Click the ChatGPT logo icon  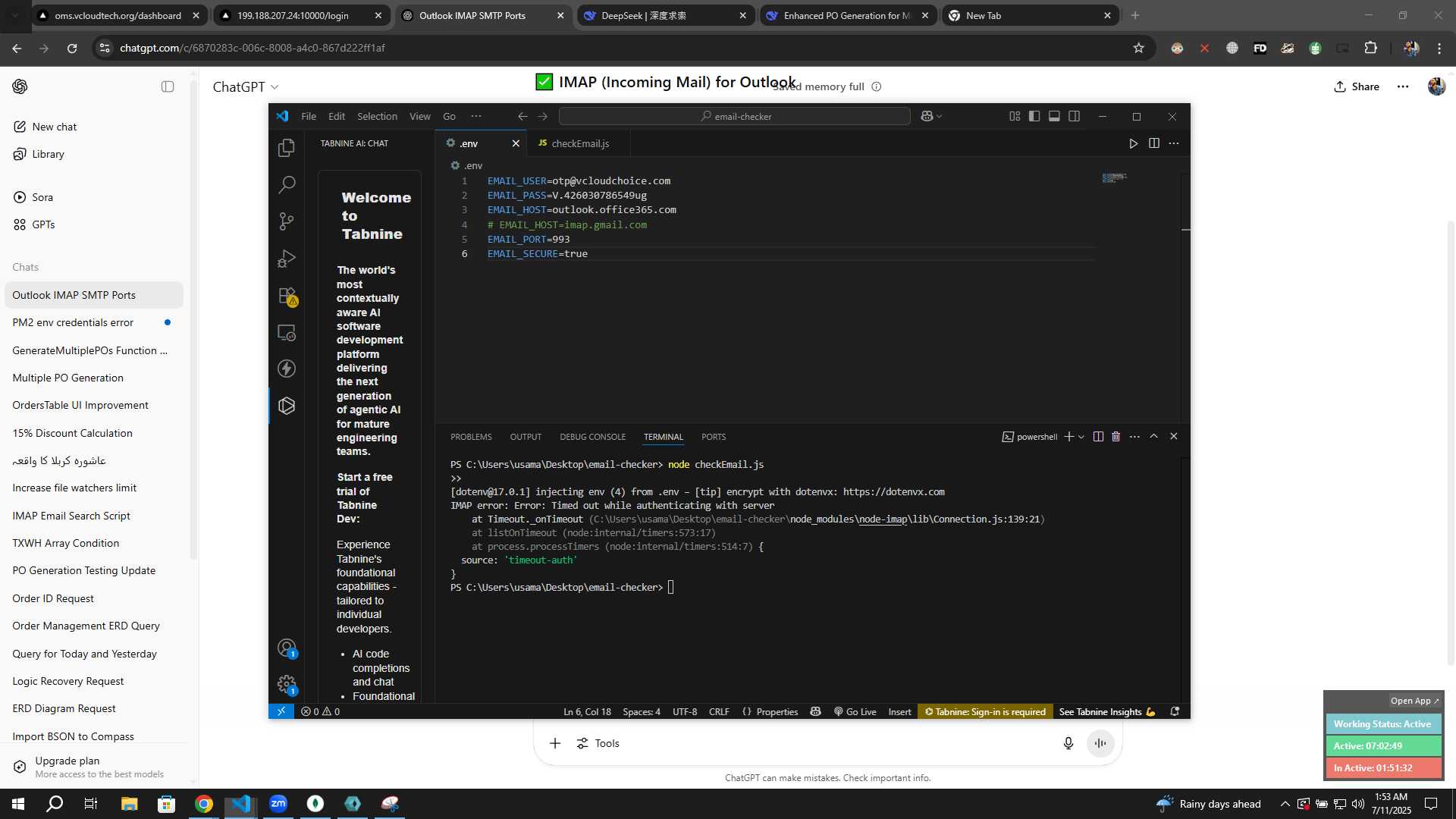pos(20,86)
